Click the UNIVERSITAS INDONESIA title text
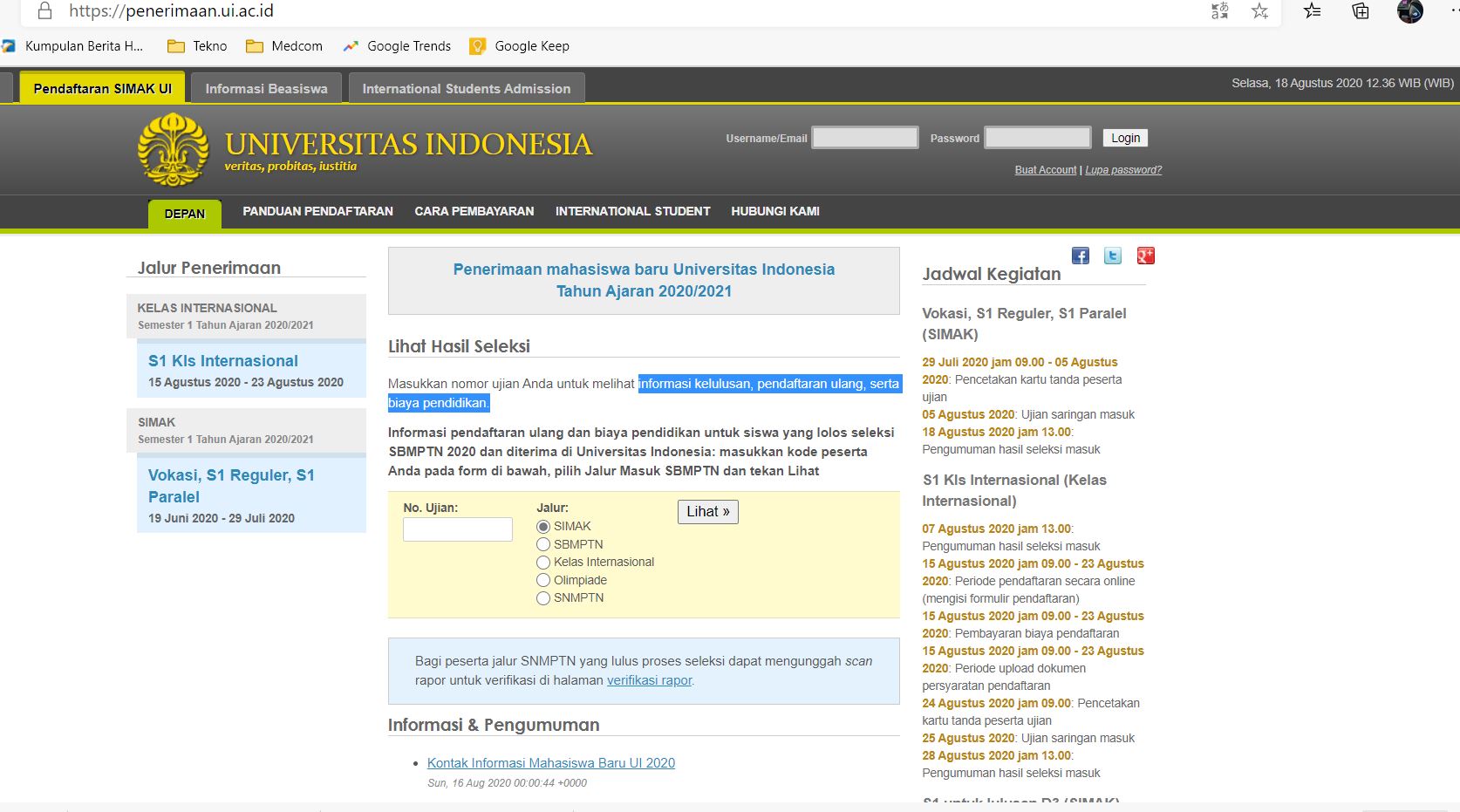Image resolution: width=1460 pixels, height=812 pixels. click(x=408, y=144)
